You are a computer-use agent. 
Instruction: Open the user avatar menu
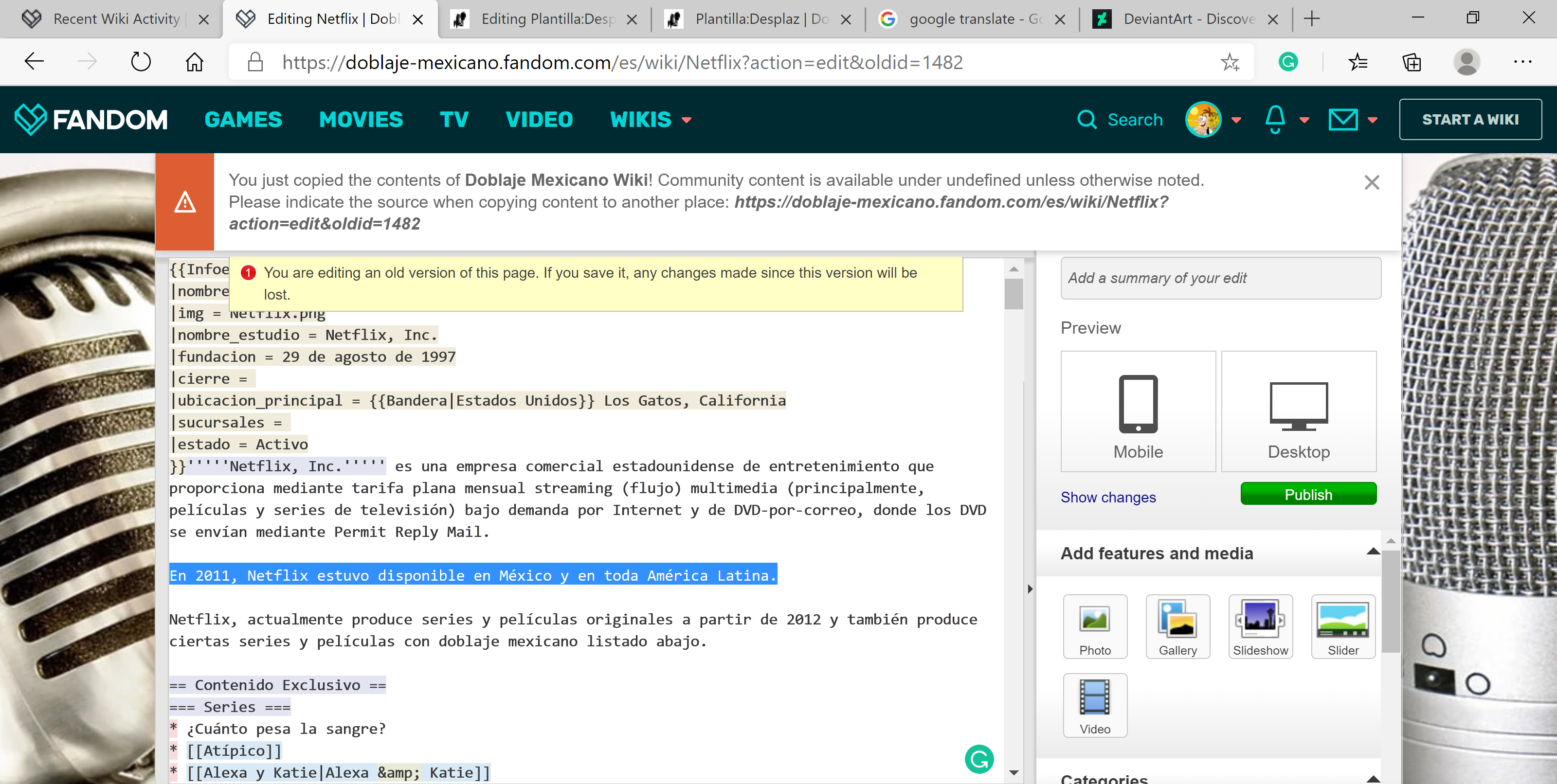(1203, 120)
